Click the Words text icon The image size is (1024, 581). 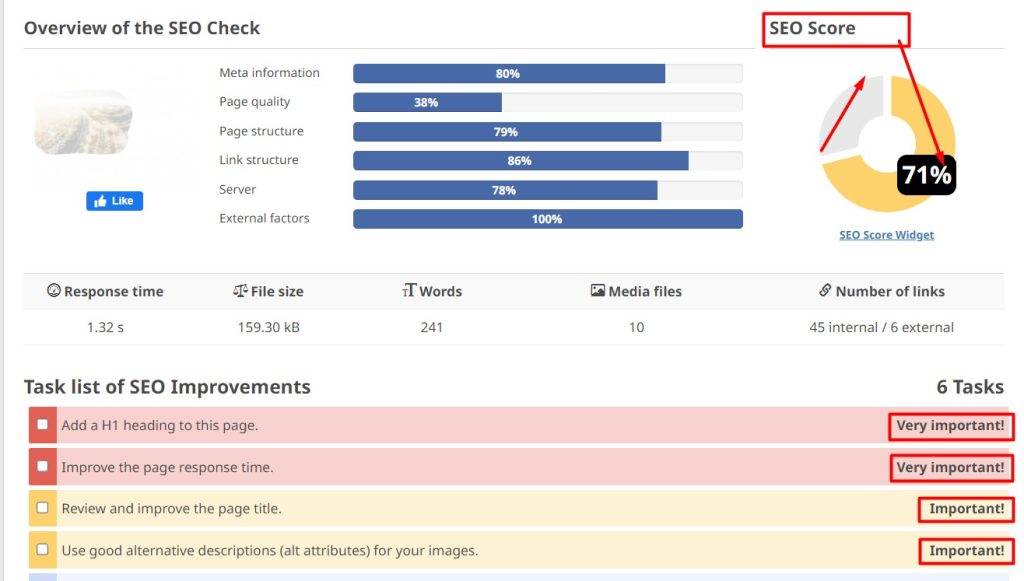(x=408, y=291)
